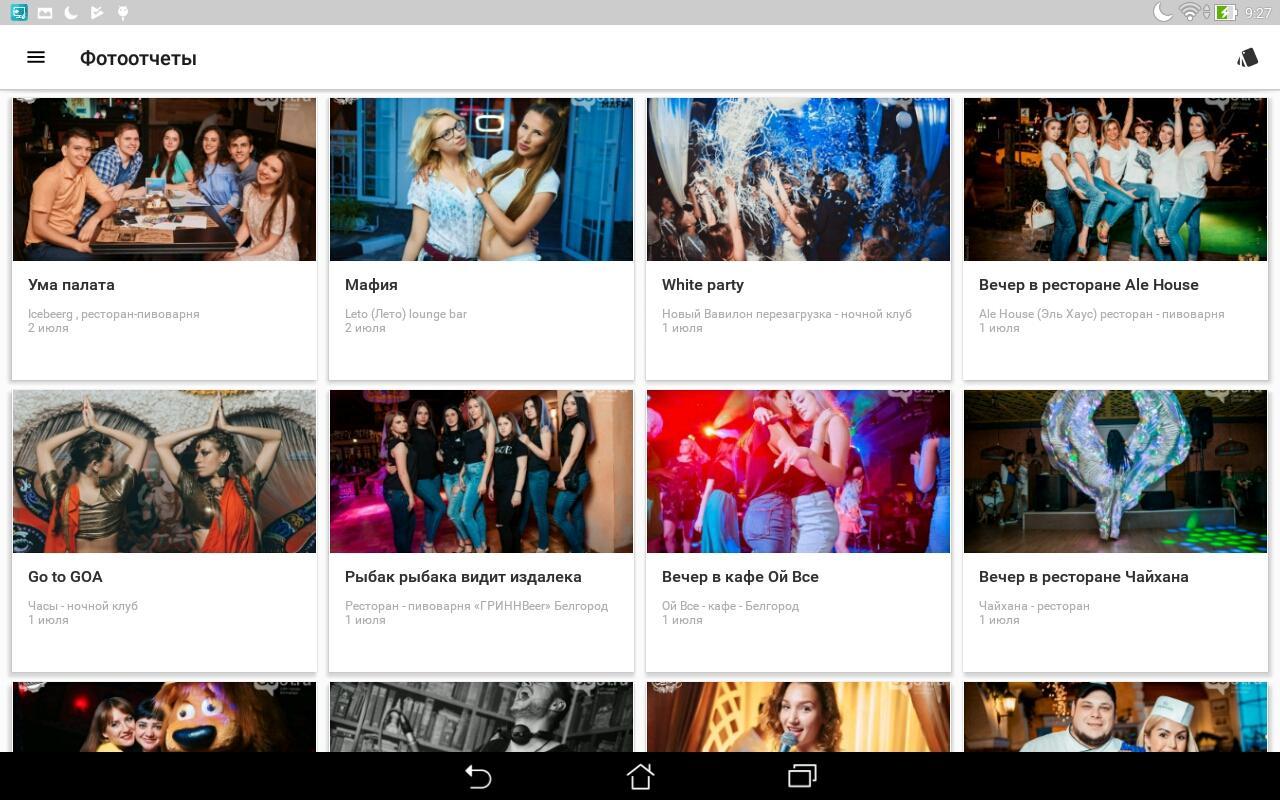Tap venue Новый Вавилон перезагрузка - ночной клуб
This screenshot has height=800, width=1280.
tap(786, 314)
